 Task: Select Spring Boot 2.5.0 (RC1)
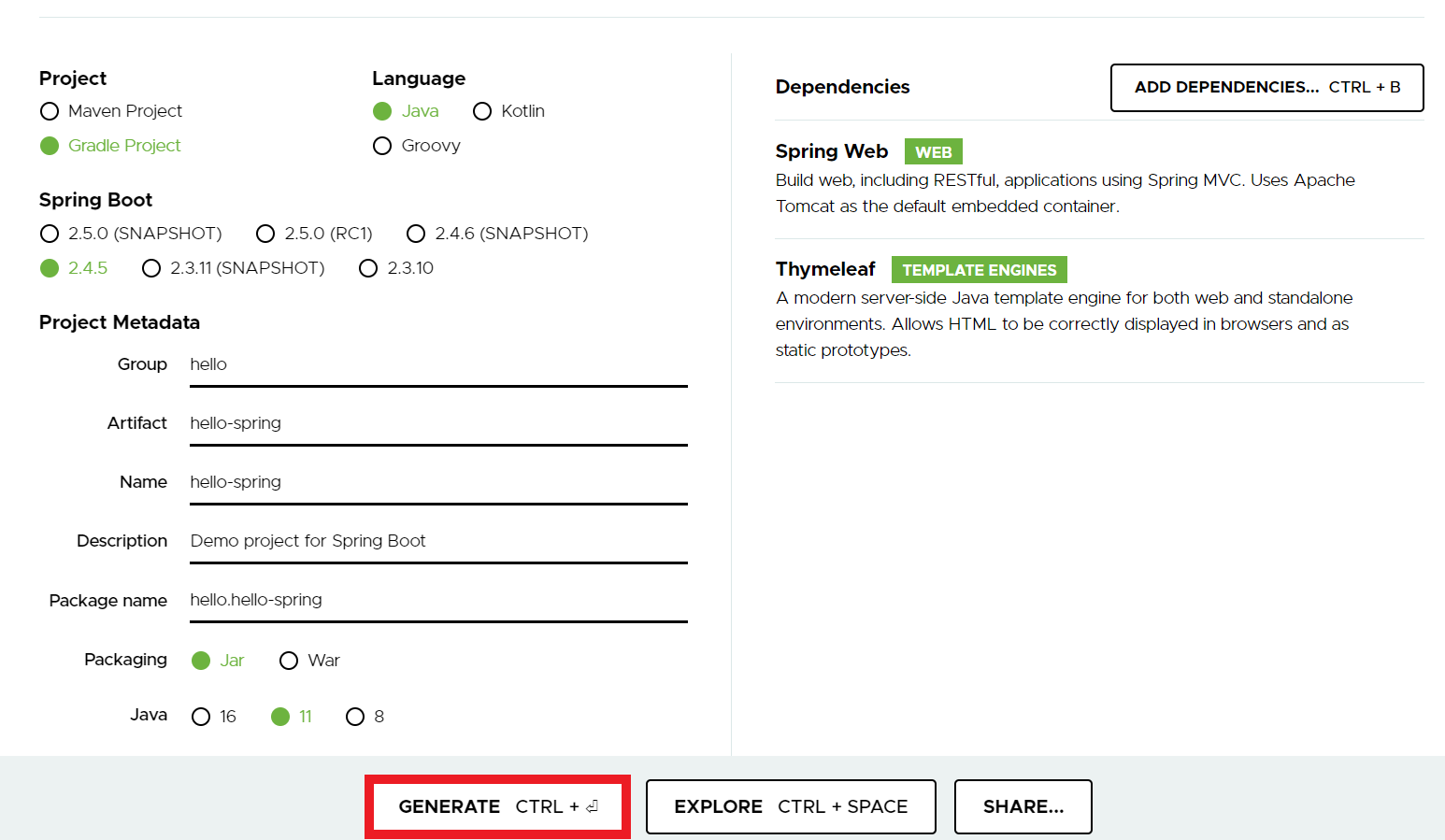(314, 234)
